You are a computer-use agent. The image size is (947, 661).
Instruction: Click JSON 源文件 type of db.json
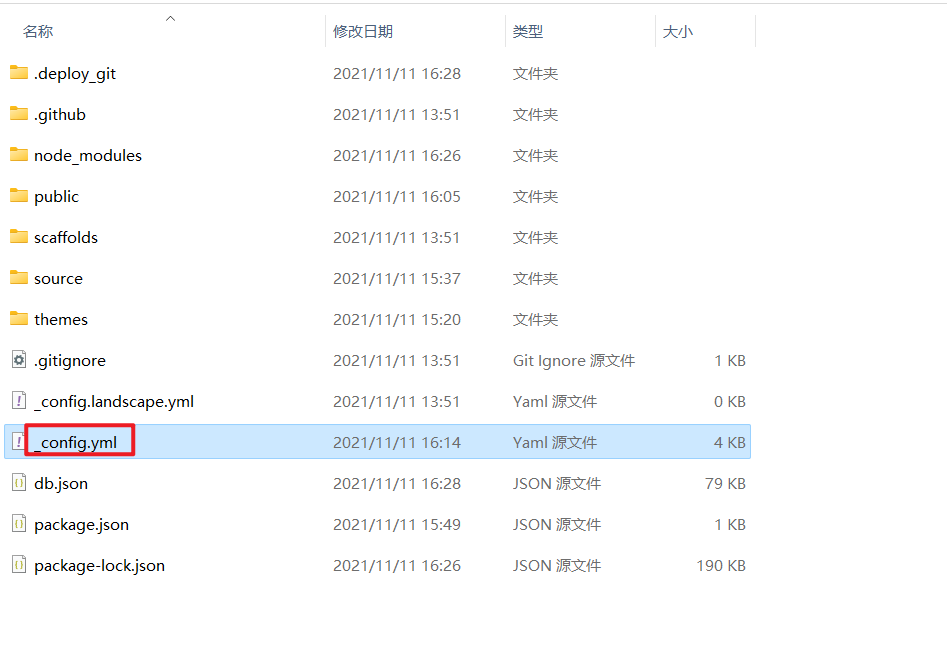point(557,483)
